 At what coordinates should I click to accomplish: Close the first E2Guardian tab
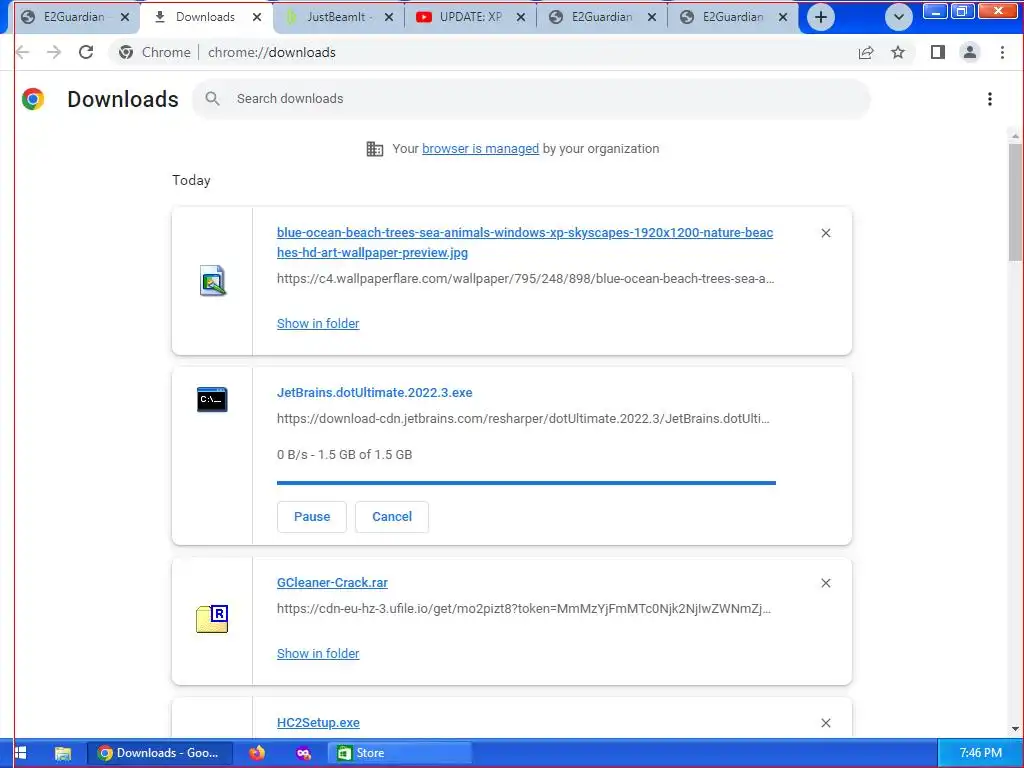(125, 17)
